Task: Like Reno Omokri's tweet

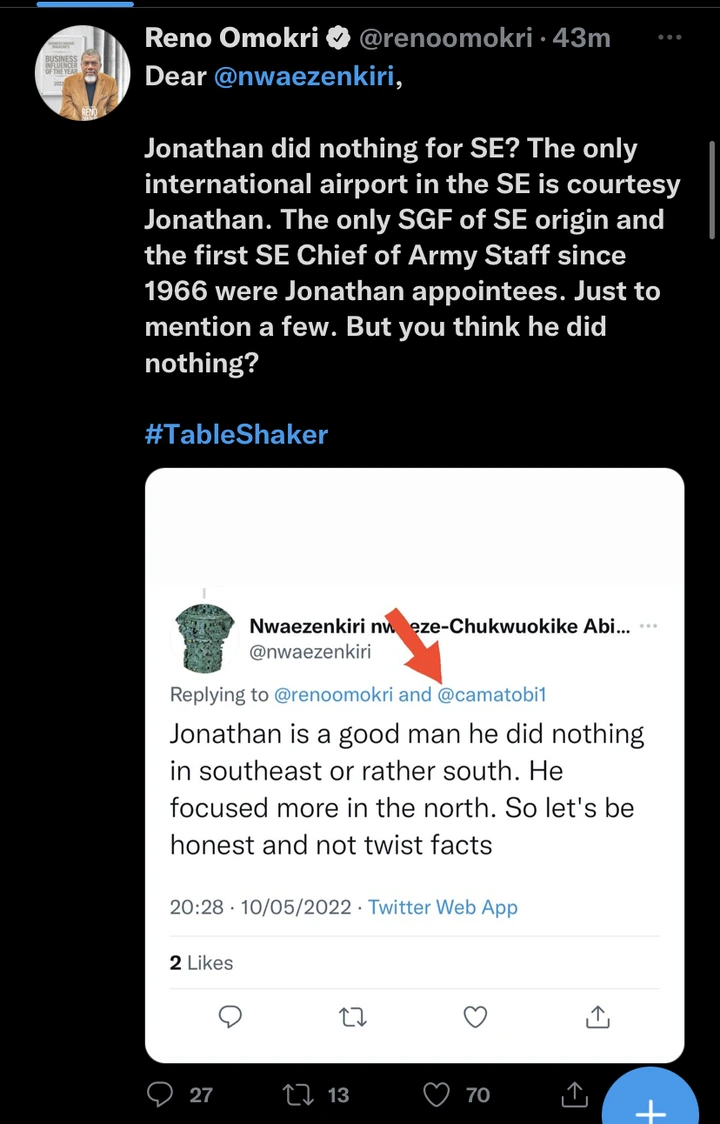Action: point(437,1094)
